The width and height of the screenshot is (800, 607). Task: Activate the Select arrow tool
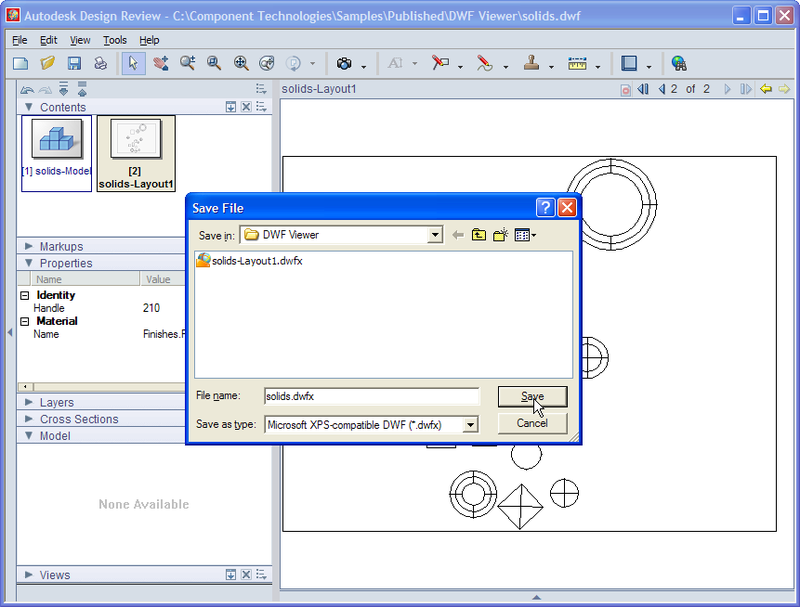133,63
